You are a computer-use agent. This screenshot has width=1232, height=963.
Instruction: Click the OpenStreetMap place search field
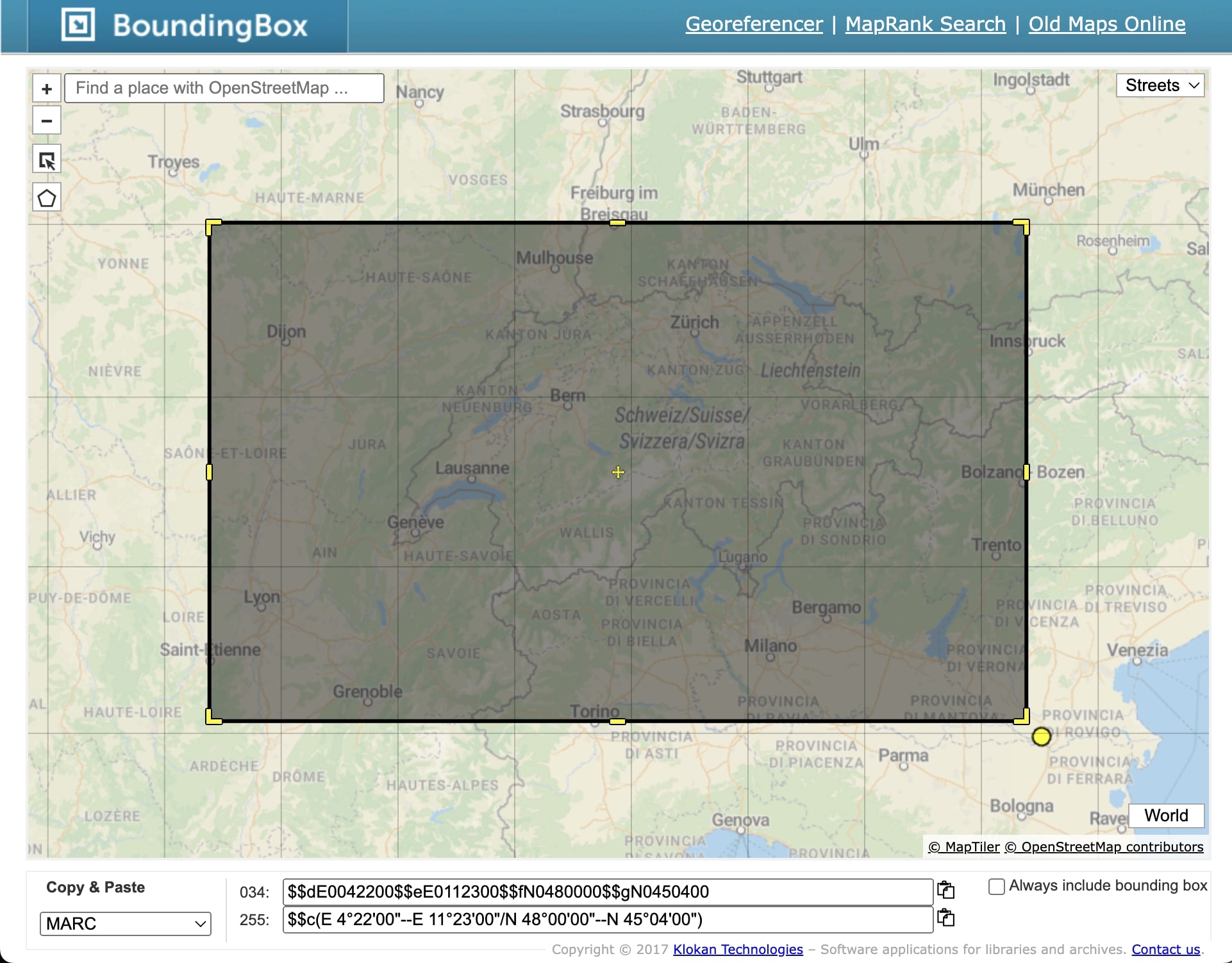point(224,88)
